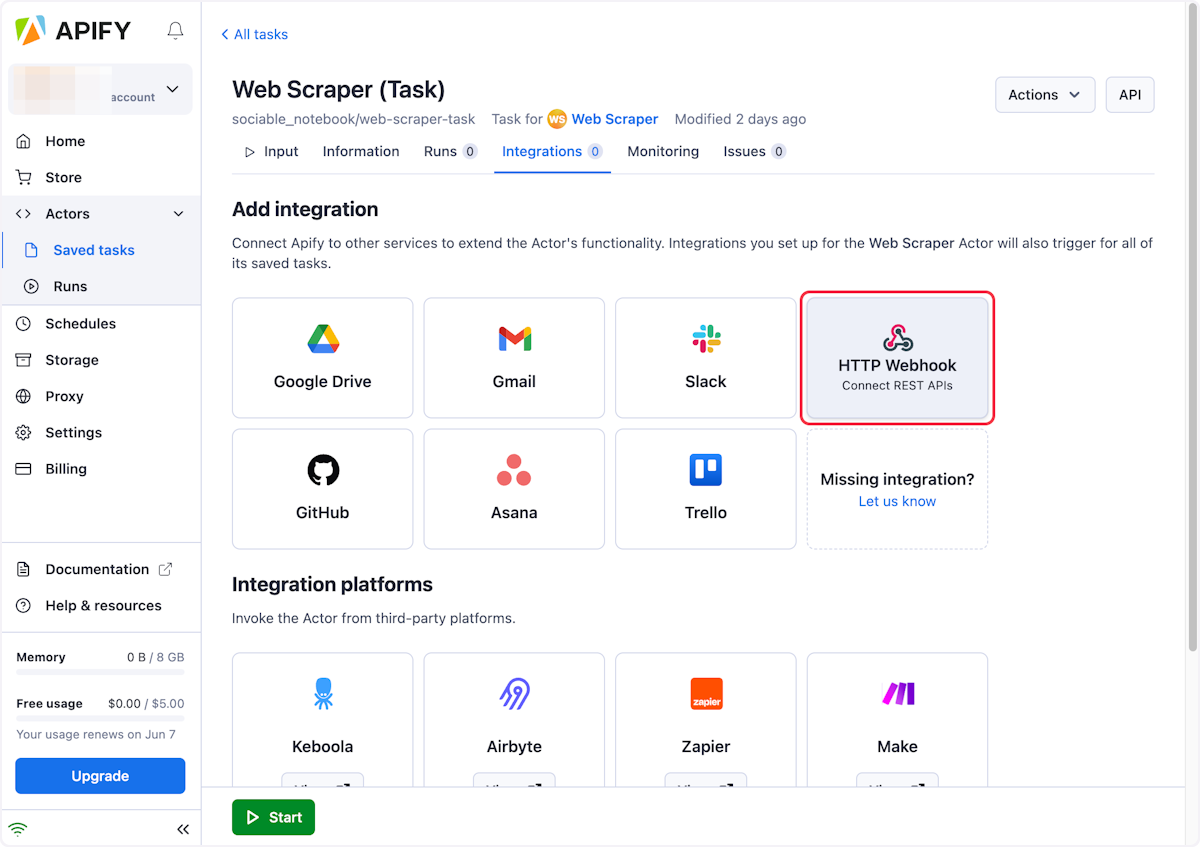Select the Integrations tab
Screen dimensions: 1200x847
552,152
